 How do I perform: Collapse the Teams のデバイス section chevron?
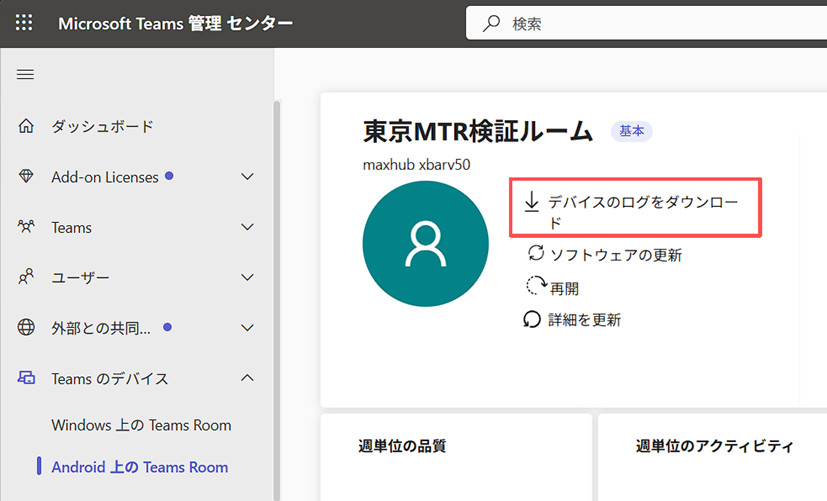248,379
